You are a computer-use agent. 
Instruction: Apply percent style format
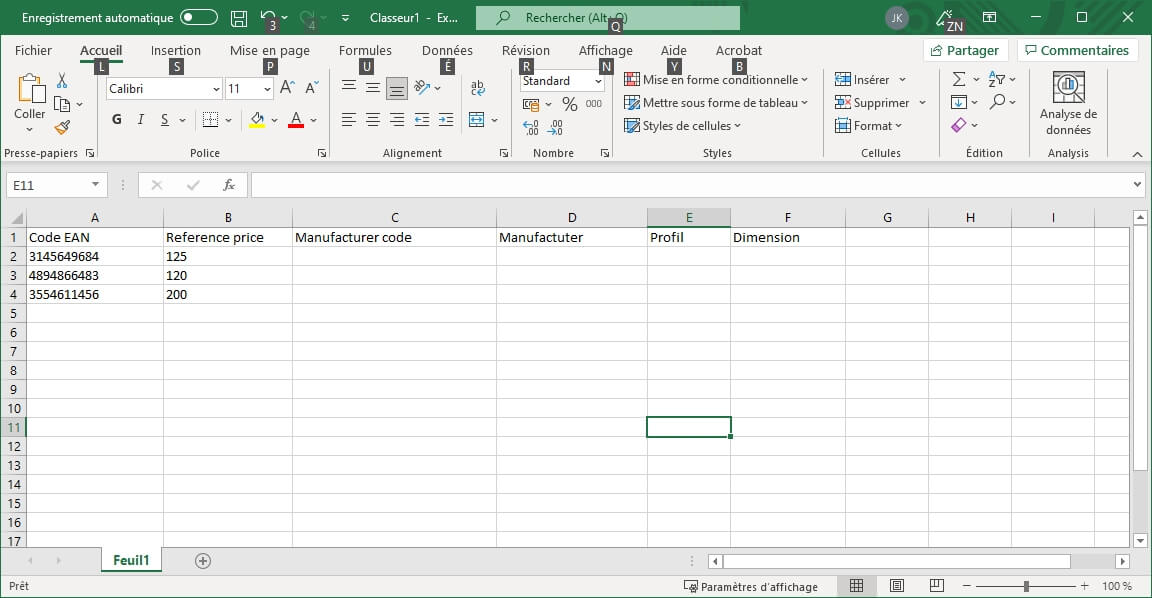point(569,104)
